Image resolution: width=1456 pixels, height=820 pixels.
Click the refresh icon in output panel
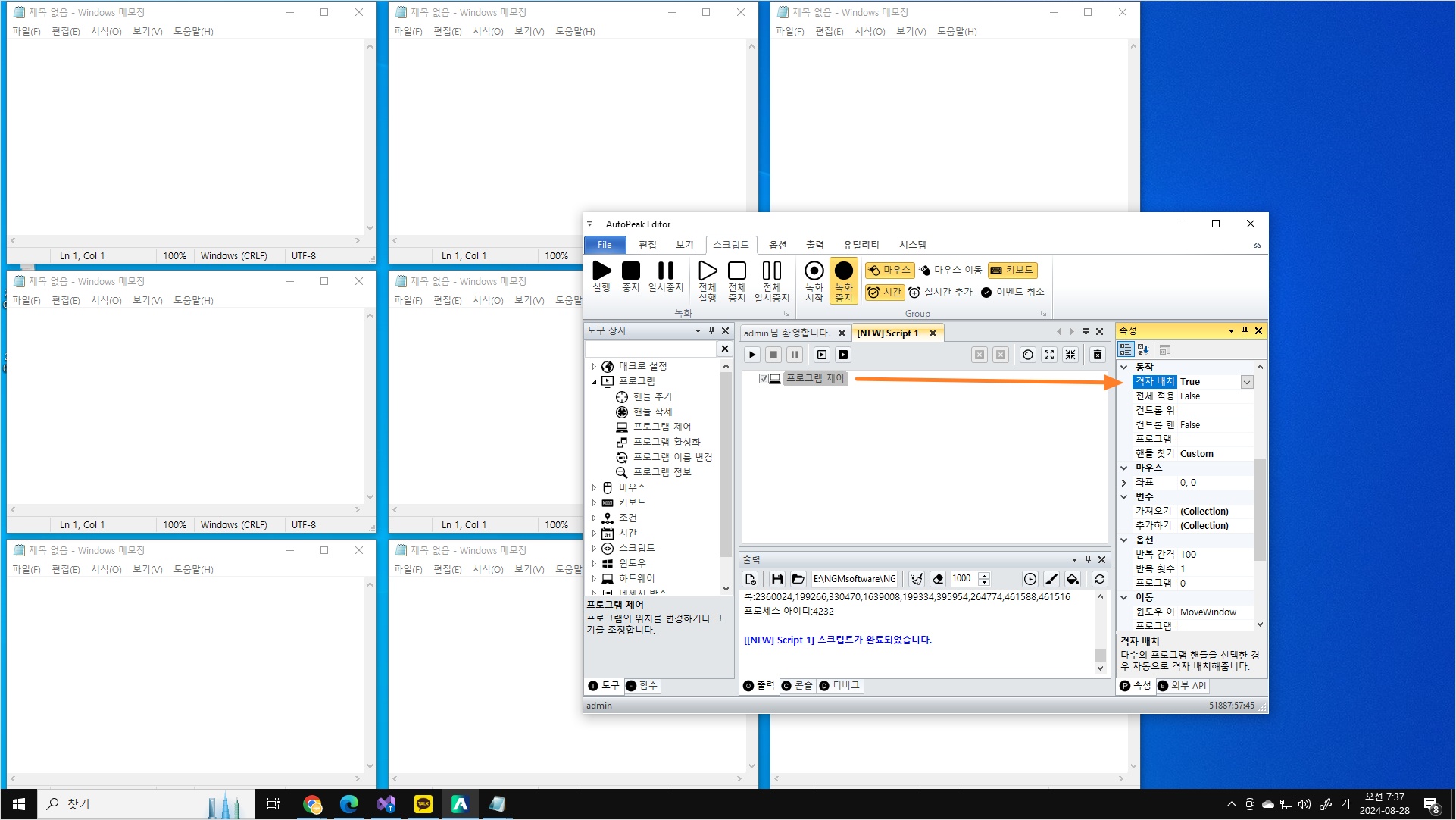1099,579
